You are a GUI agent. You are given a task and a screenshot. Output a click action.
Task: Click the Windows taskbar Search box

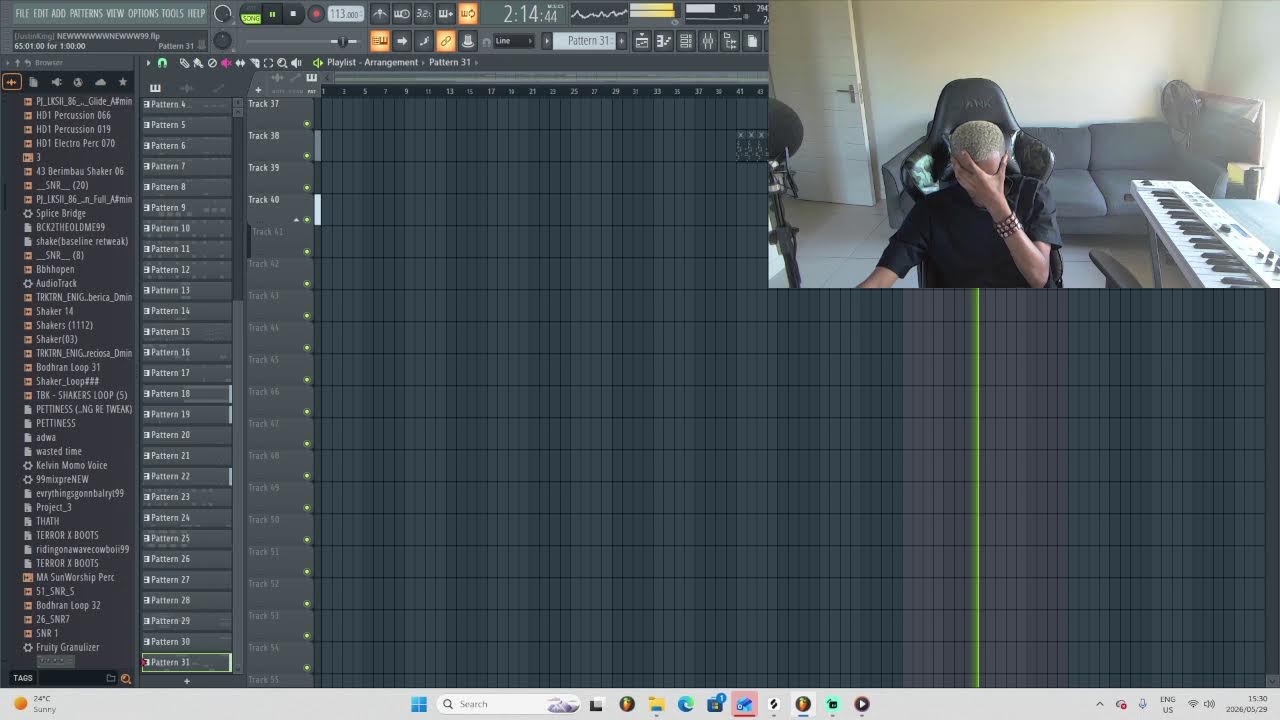pyautogui.click(x=507, y=704)
